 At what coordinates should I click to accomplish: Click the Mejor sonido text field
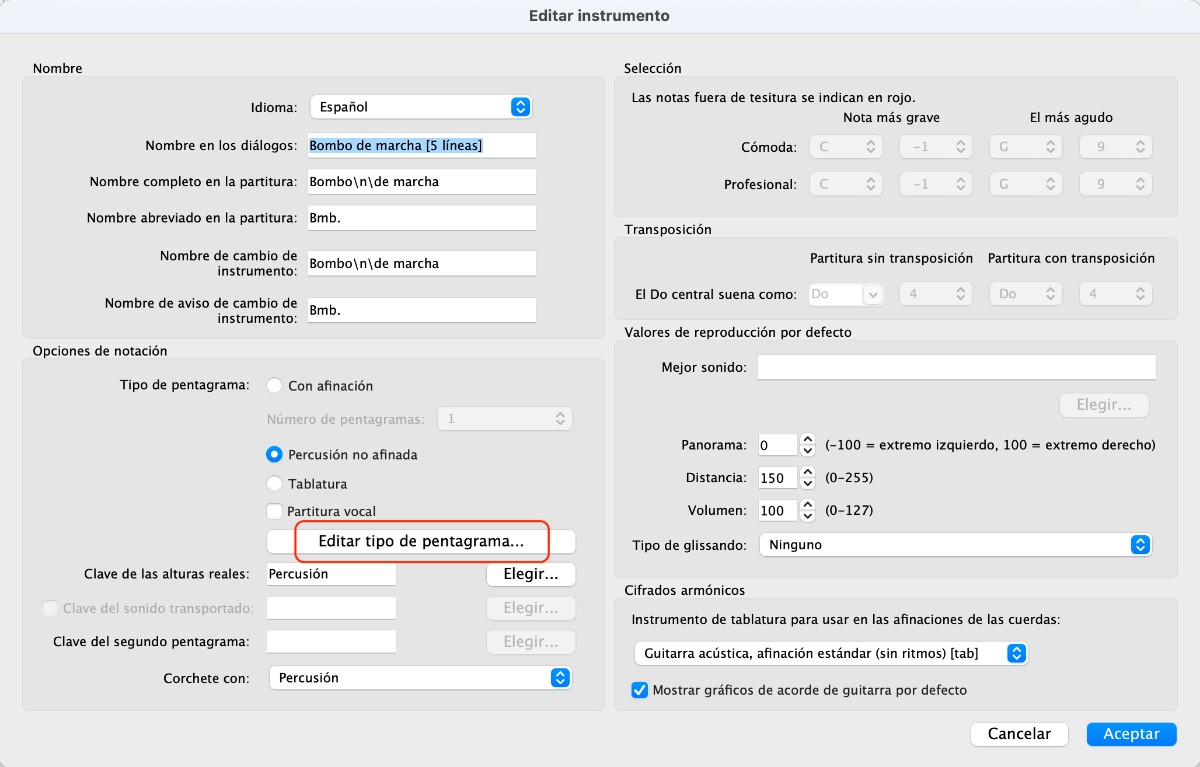[x=956, y=368]
